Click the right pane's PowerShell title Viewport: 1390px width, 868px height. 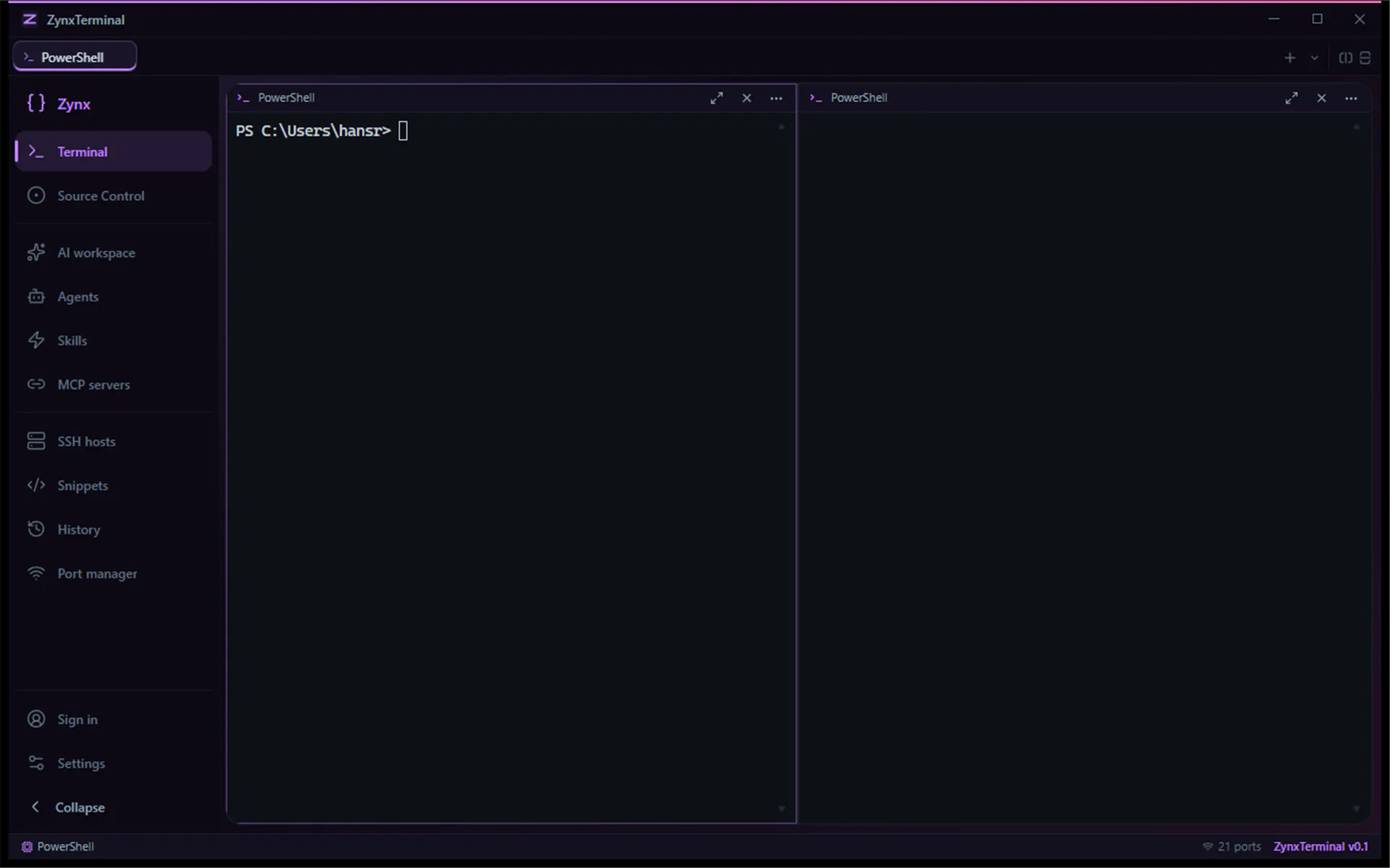[859, 98]
